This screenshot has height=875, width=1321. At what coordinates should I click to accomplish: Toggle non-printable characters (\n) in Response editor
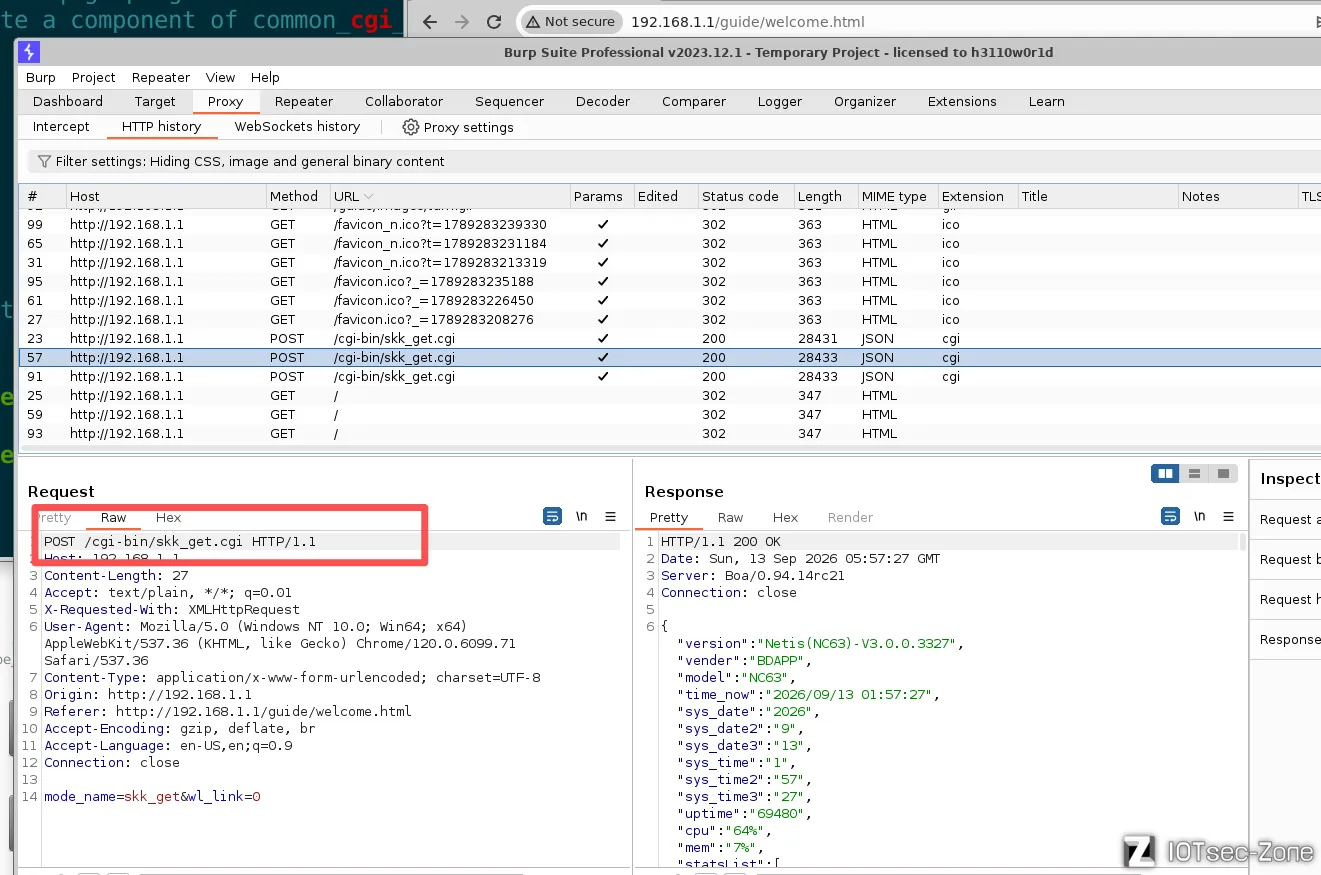[1200, 517]
